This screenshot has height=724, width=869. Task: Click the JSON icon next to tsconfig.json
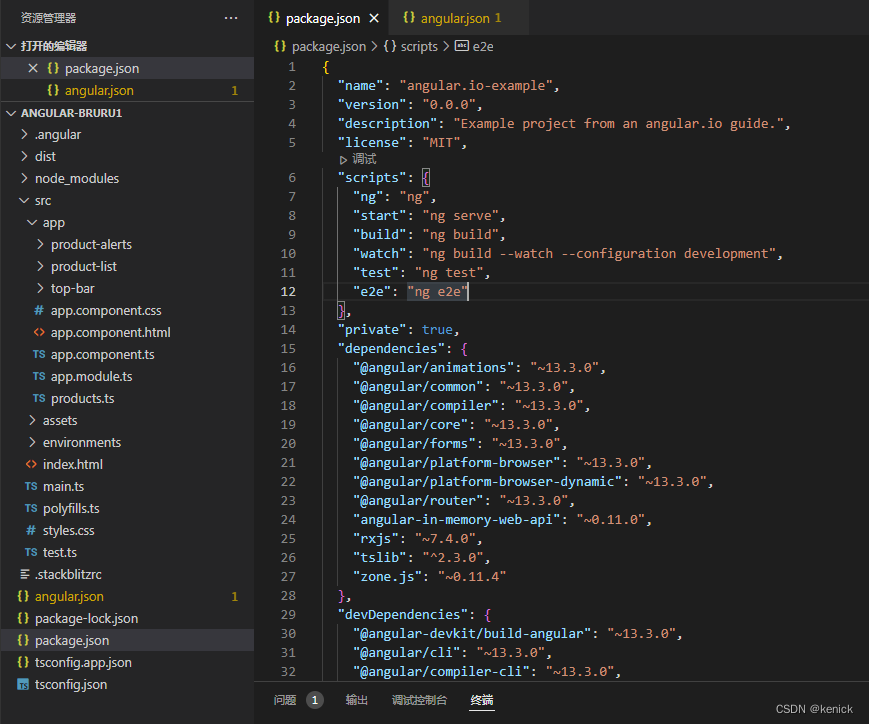25,684
